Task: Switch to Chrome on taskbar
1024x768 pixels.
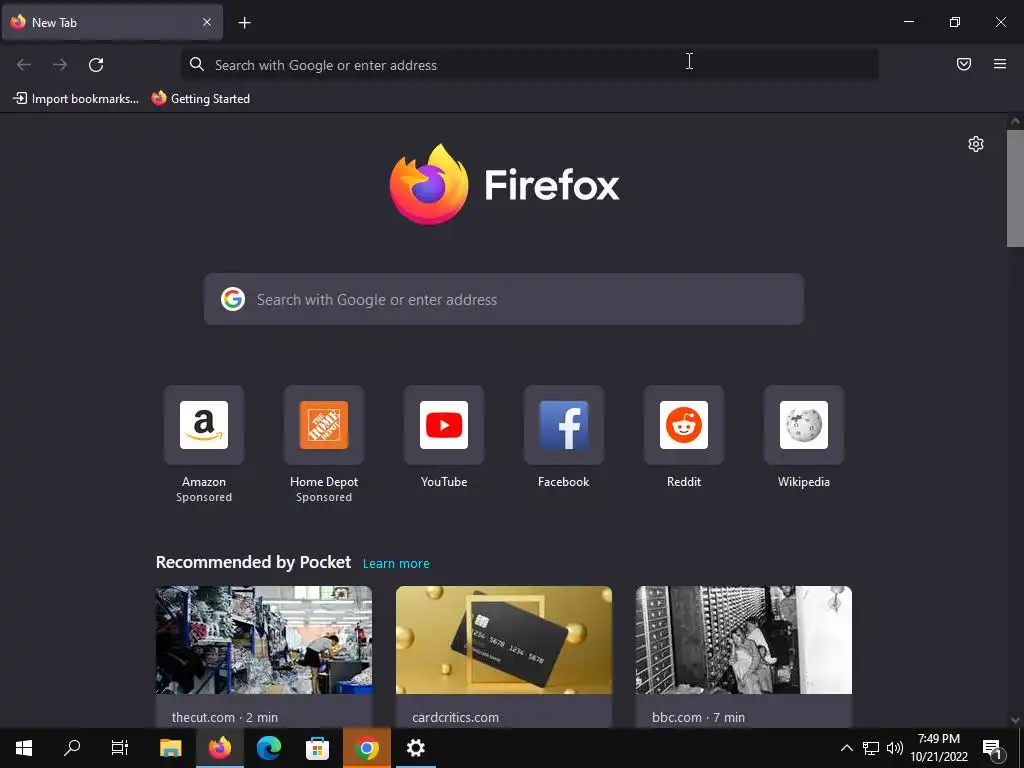Action: 366,748
